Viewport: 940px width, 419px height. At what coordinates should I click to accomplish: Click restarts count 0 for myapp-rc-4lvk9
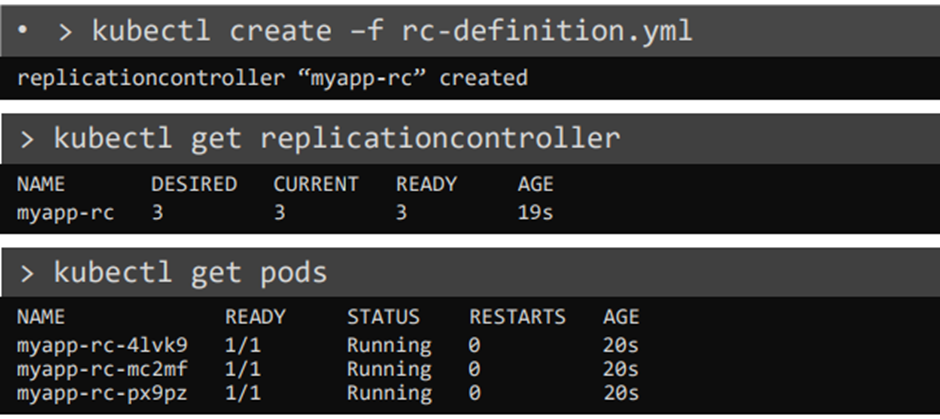tap(474, 345)
